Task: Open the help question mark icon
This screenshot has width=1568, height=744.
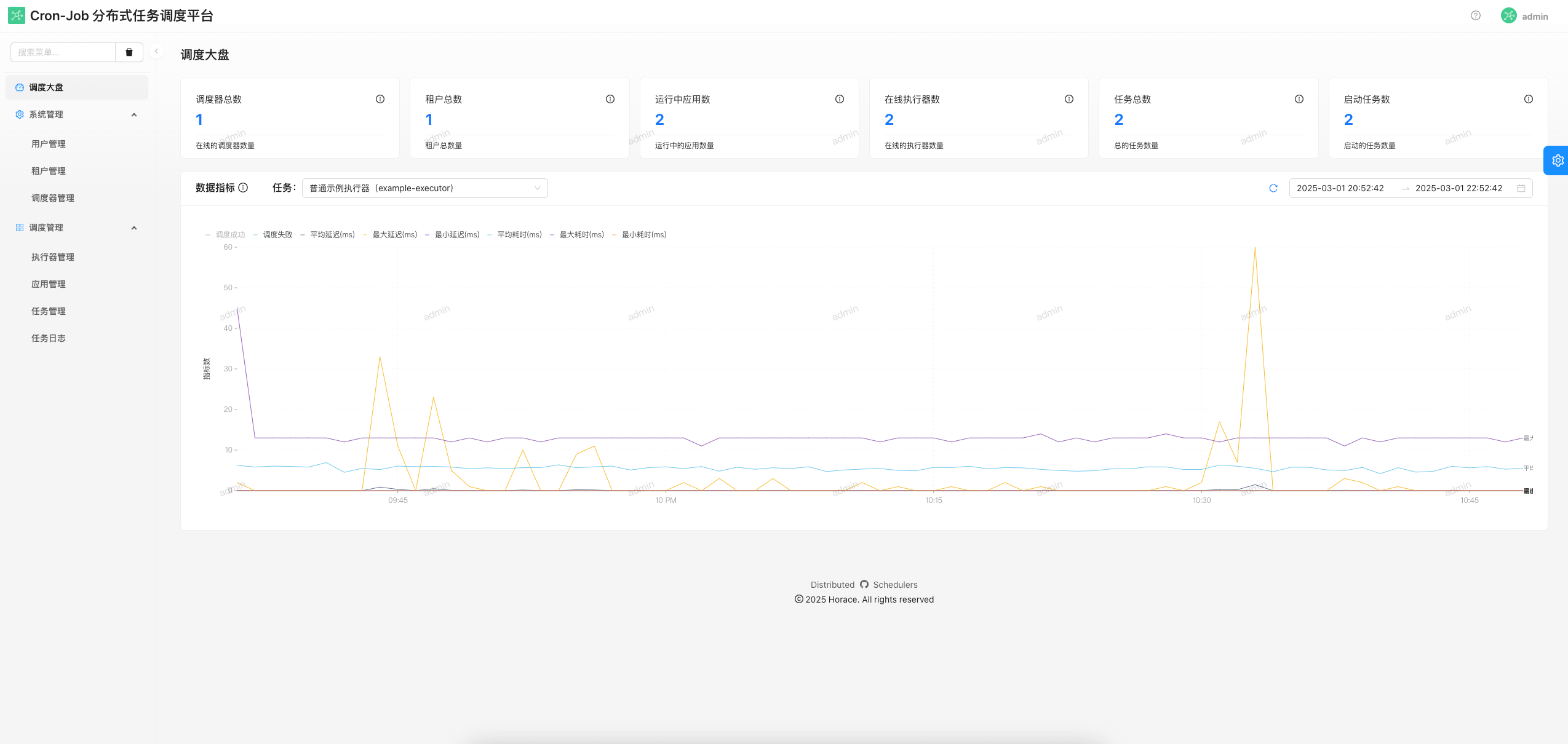Action: [1476, 16]
